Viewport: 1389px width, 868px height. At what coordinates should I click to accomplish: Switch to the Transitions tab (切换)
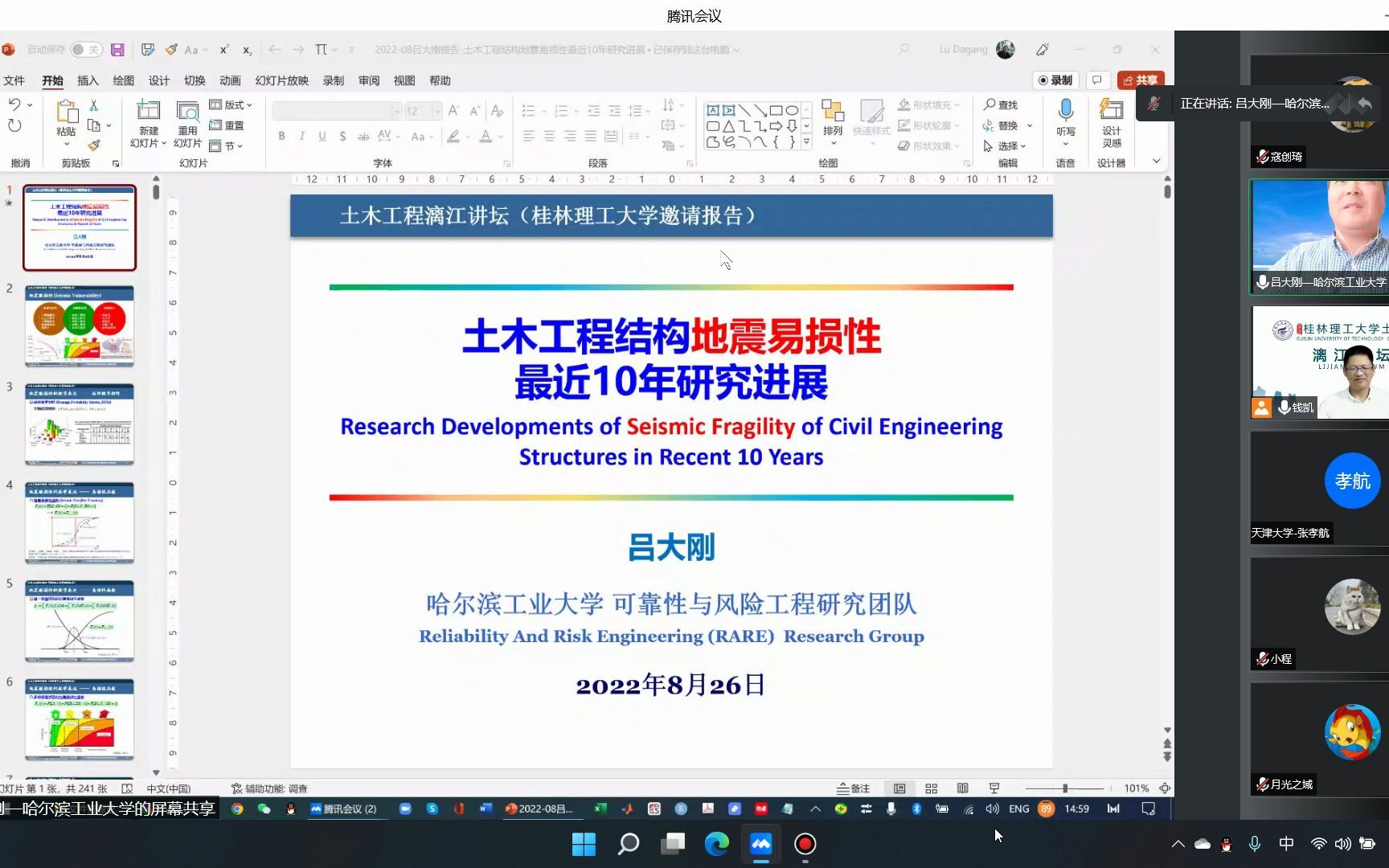195,80
